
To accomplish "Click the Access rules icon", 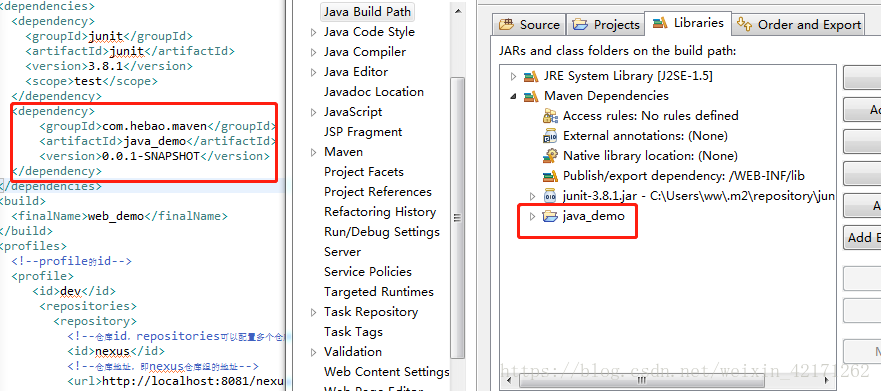I will tap(550, 116).
